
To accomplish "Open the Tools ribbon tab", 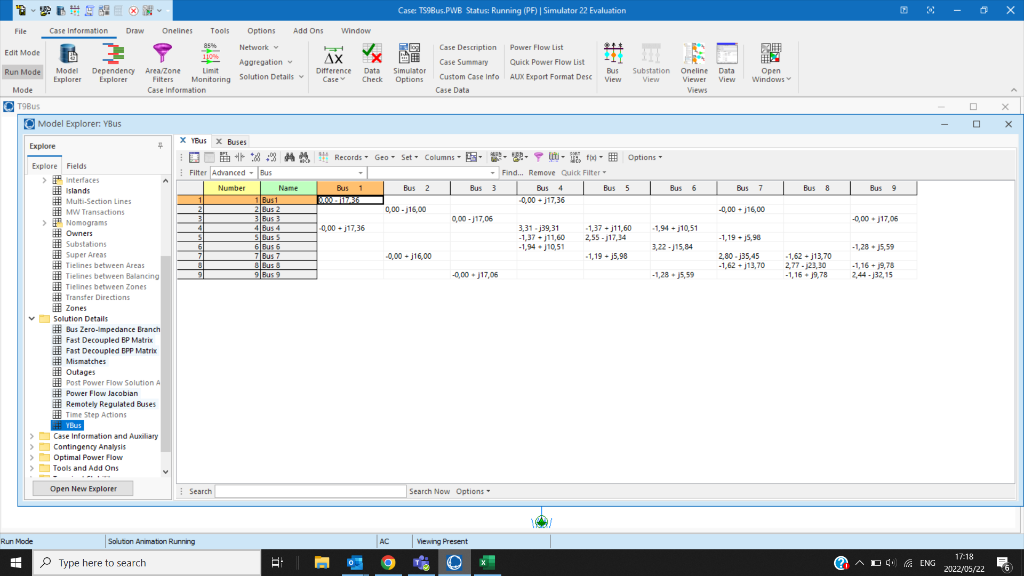I will pyautogui.click(x=219, y=31).
